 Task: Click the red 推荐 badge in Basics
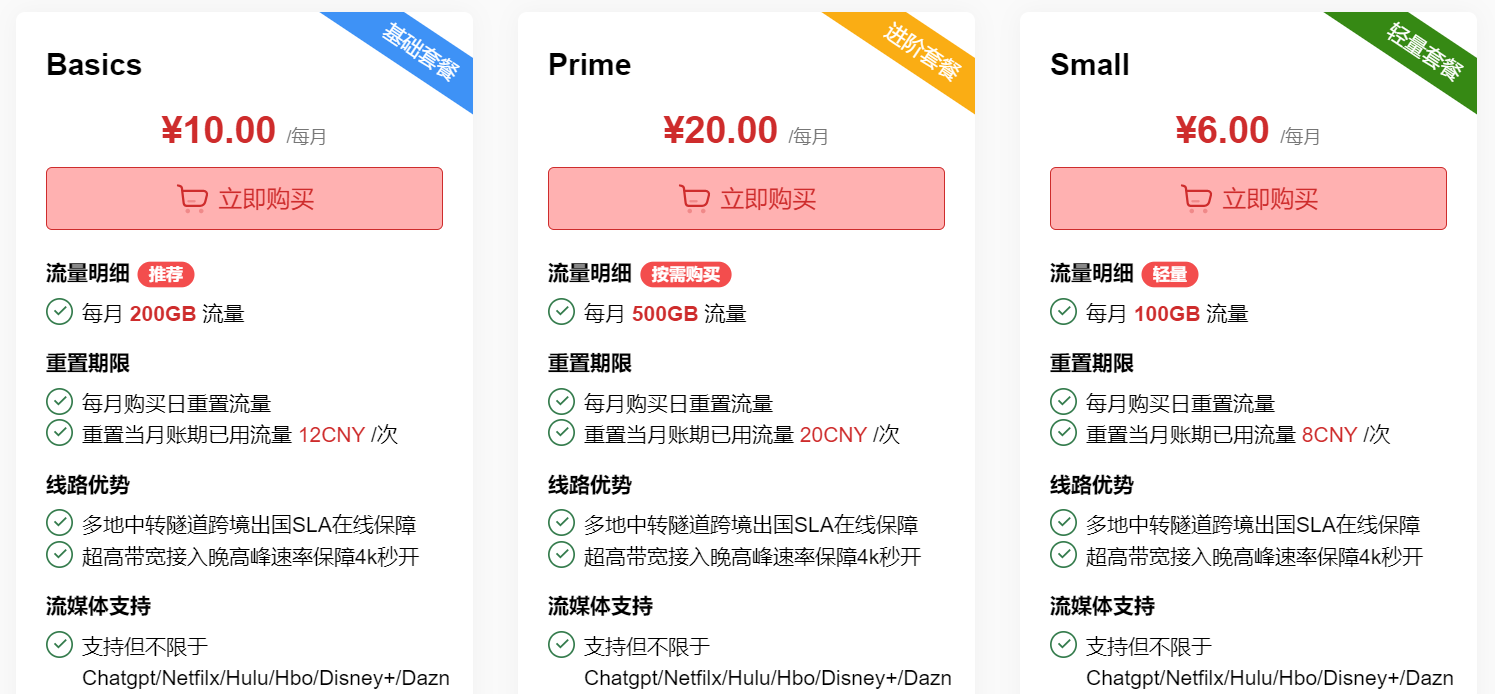pos(166,274)
